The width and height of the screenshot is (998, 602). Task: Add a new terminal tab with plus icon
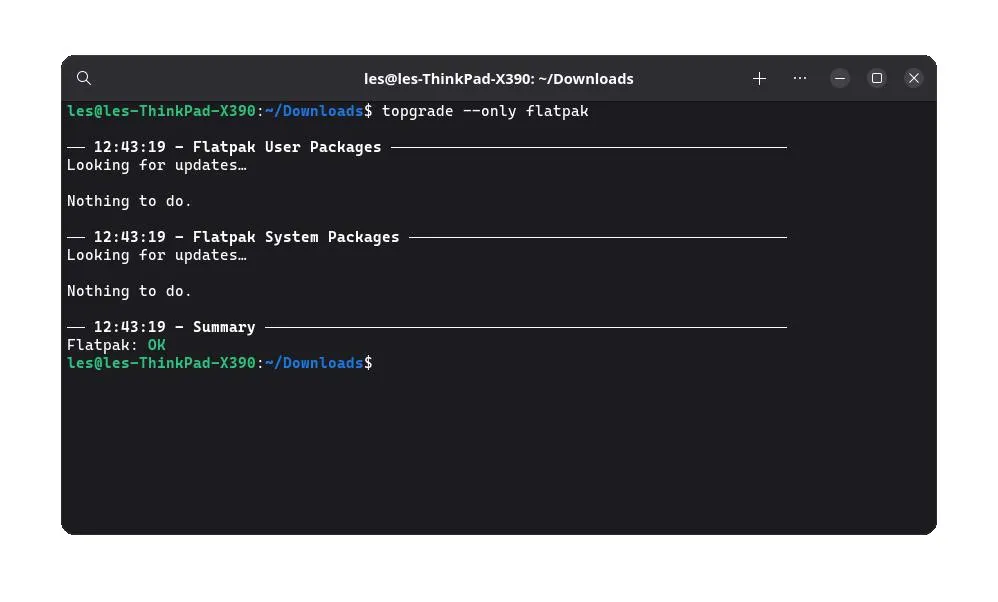pos(759,78)
